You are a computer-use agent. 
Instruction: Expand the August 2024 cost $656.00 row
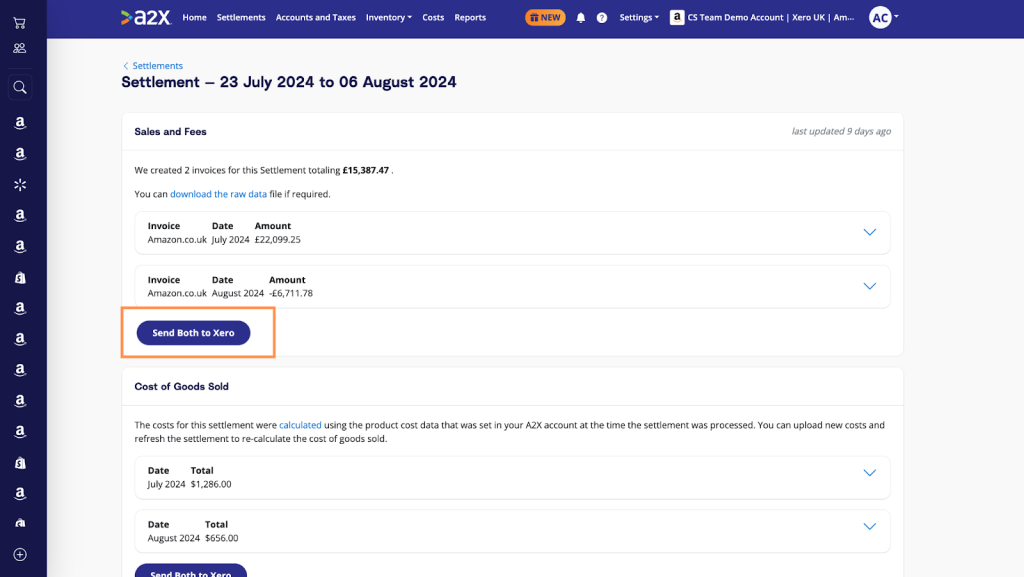[x=869, y=527]
